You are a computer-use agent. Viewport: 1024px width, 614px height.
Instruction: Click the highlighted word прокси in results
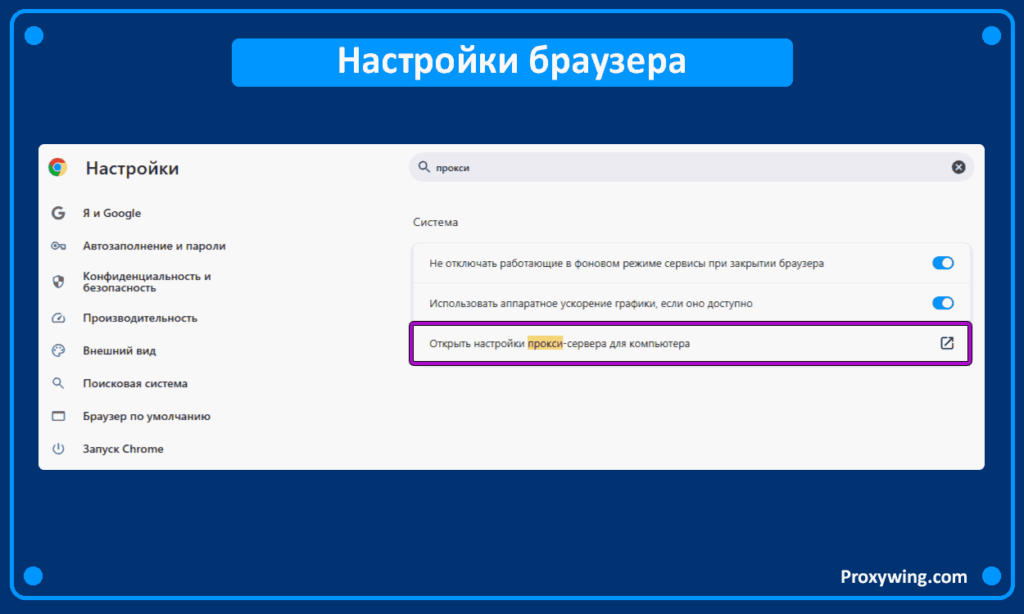pos(545,343)
